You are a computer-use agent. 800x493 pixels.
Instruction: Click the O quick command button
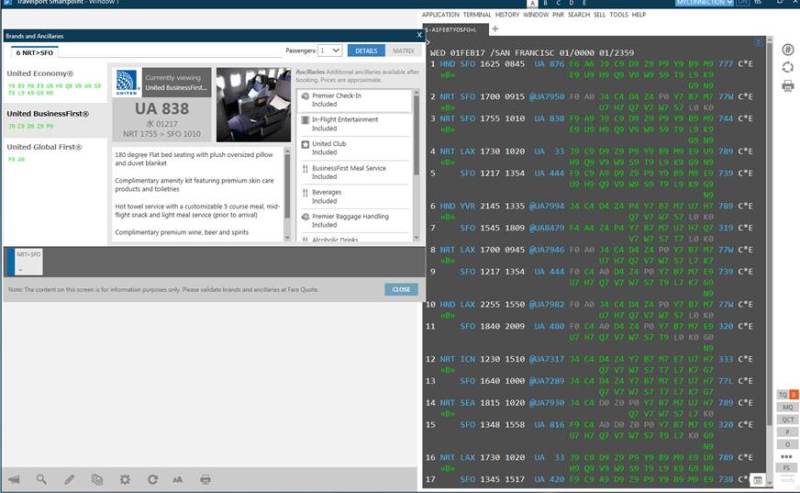(x=787, y=444)
